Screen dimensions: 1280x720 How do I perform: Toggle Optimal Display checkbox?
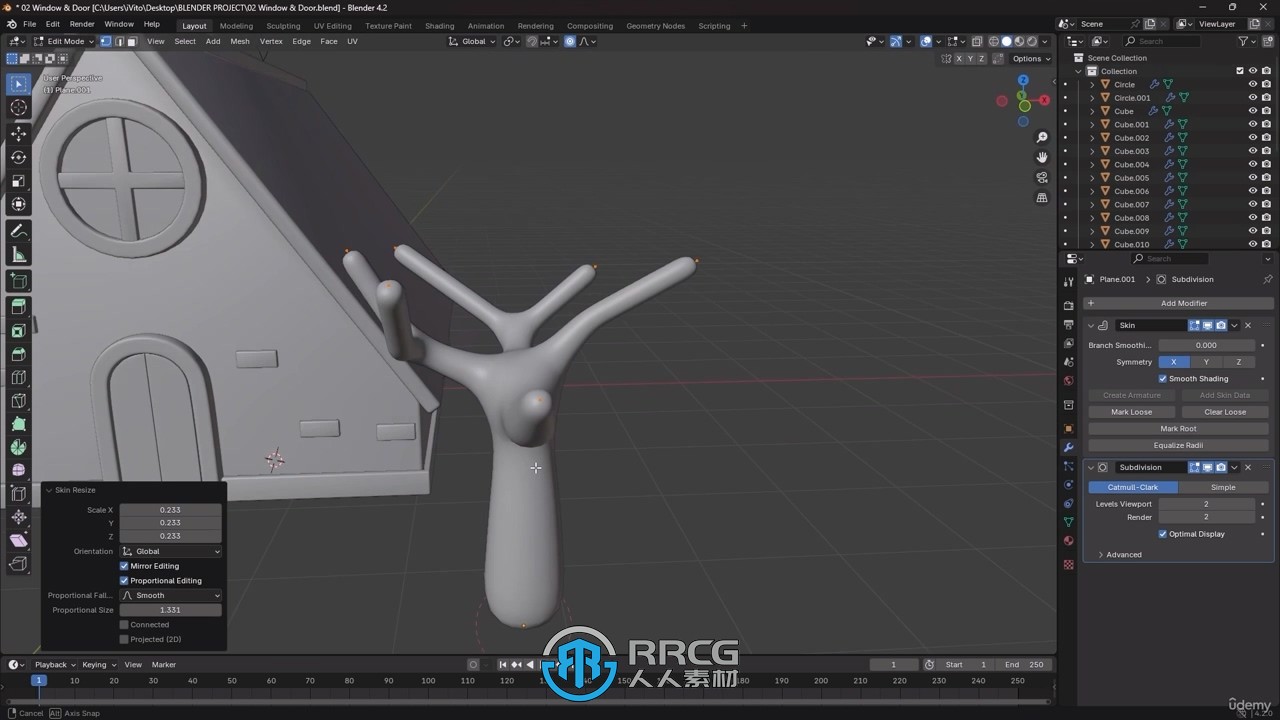coord(1163,534)
